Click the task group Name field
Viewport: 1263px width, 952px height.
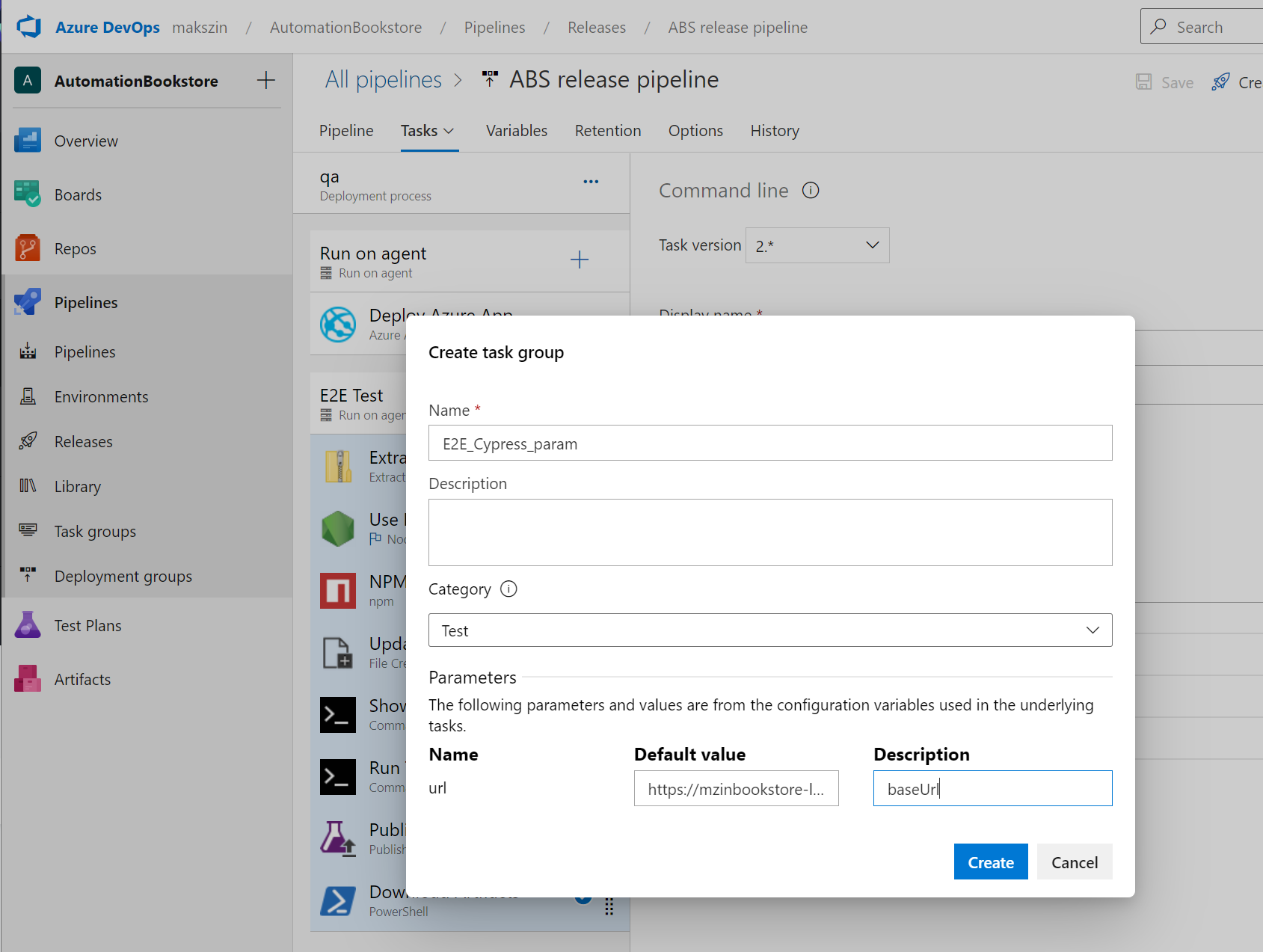[x=769, y=443]
